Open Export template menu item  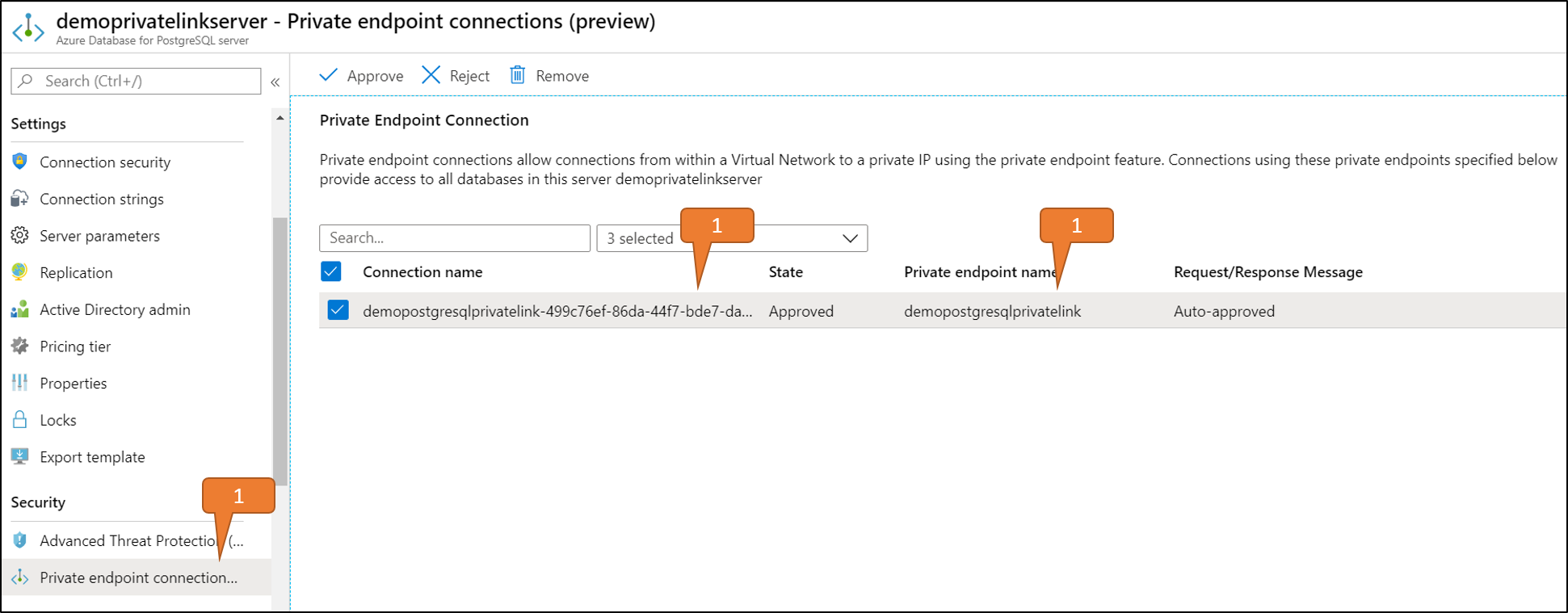pyautogui.click(x=92, y=457)
